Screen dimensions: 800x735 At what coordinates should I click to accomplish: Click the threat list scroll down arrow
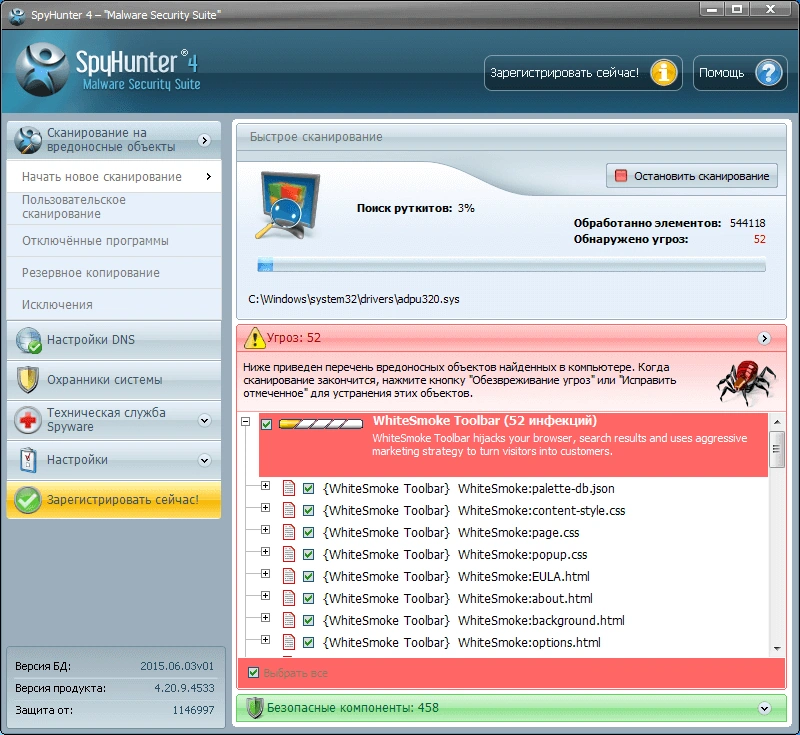(x=777, y=649)
